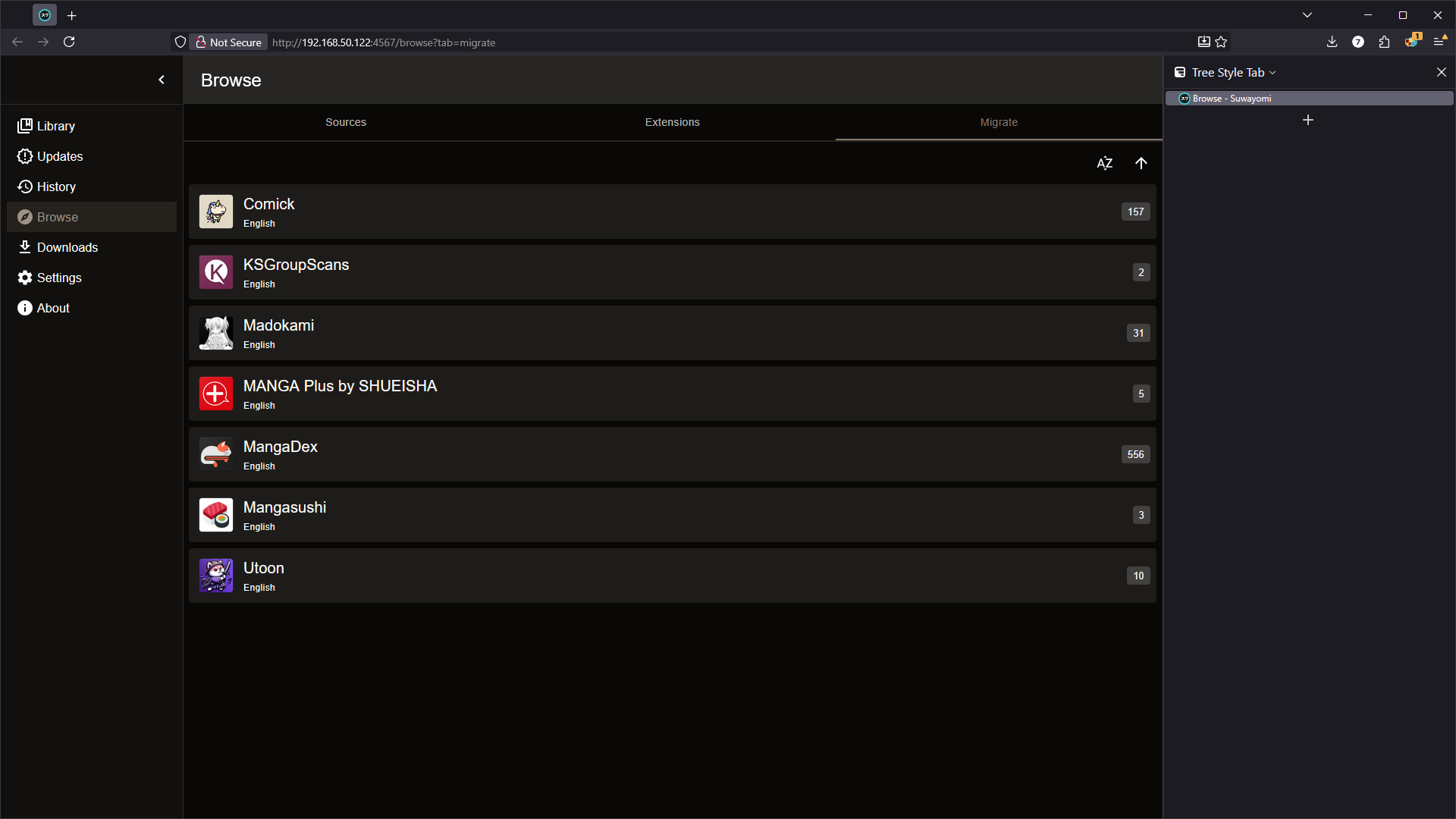
Task: Switch to the Extensions tab
Action: tap(672, 122)
